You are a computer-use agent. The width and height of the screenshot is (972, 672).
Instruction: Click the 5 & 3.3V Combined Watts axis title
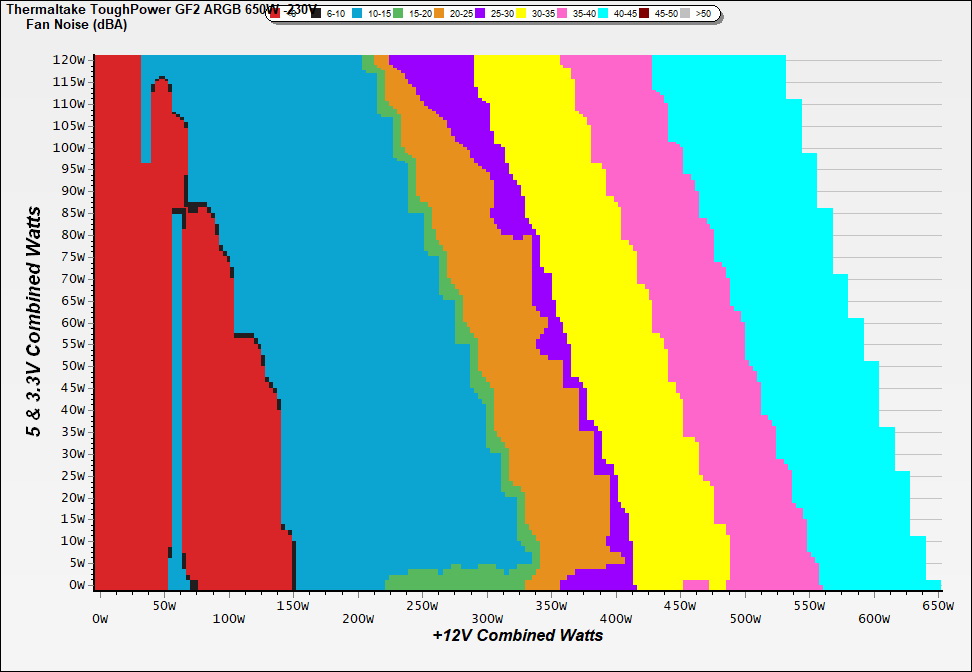pyautogui.click(x=34, y=322)
